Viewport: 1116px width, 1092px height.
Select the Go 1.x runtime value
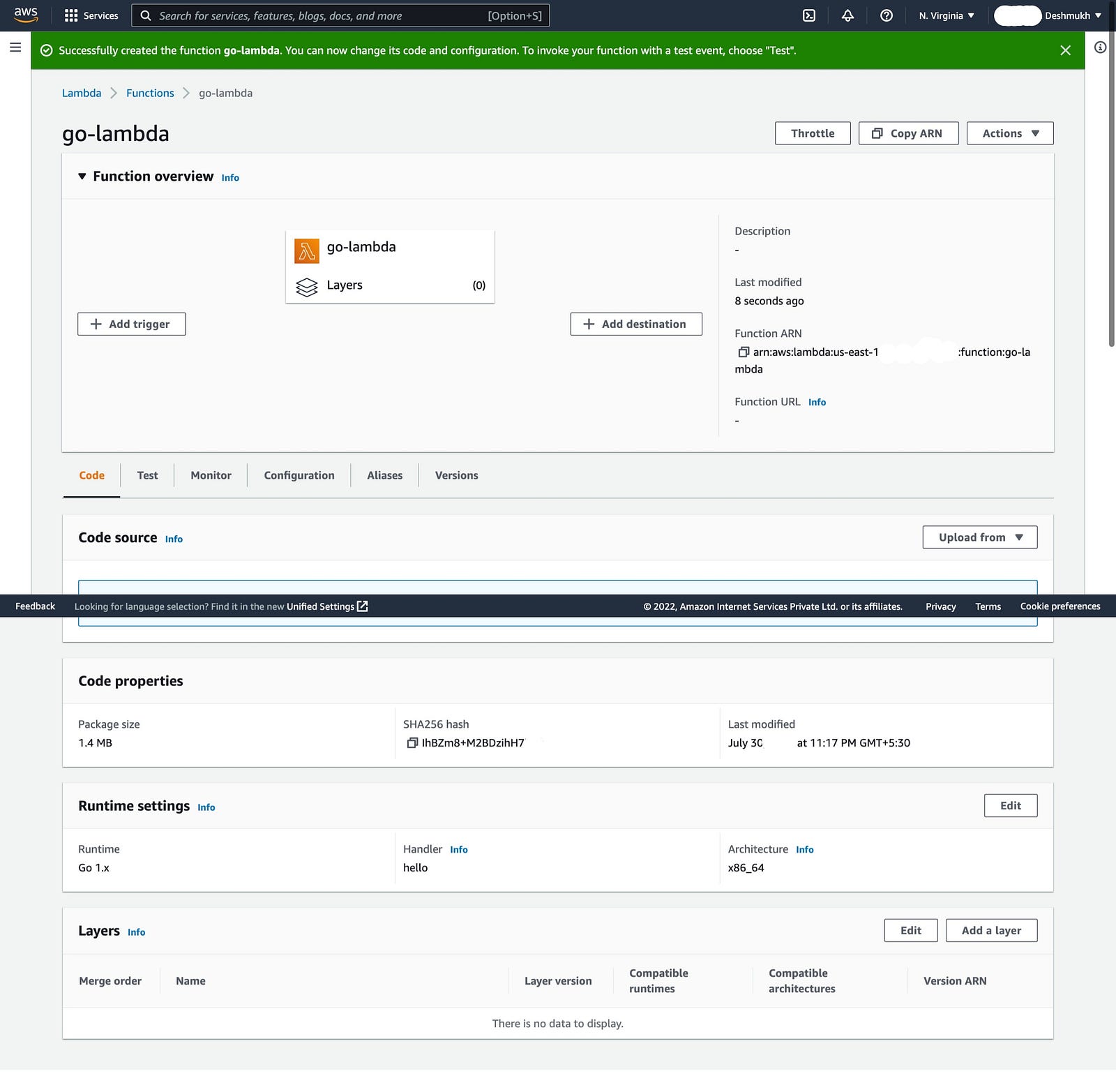pos(93,868)
